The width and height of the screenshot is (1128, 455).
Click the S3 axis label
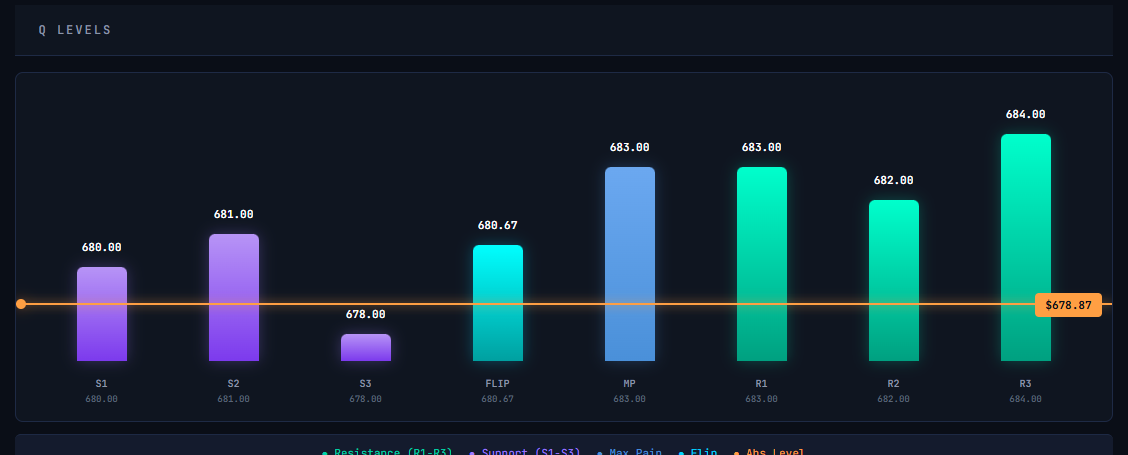coord(366,383)
